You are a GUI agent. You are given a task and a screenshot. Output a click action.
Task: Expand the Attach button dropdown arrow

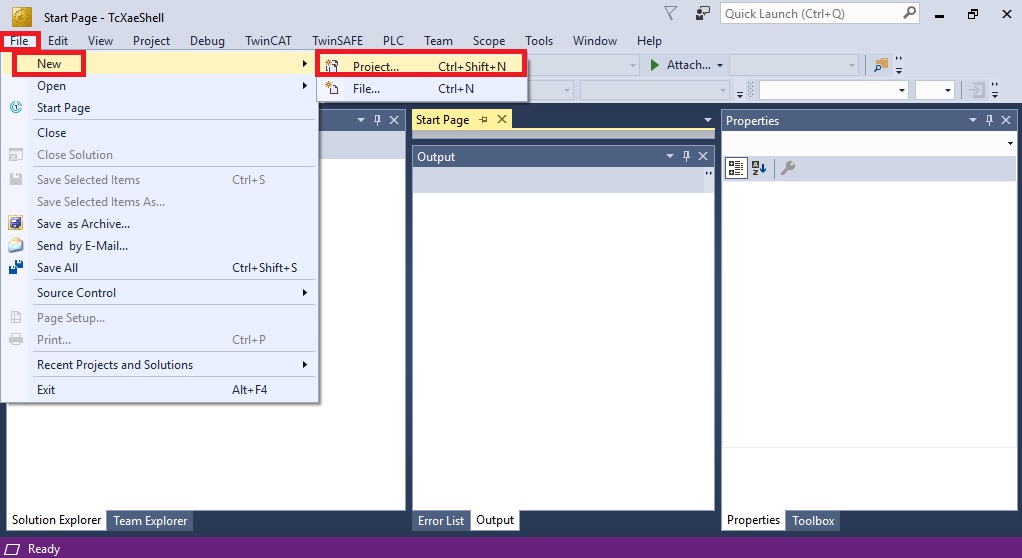pyautogui.click(x=720, y=65)
